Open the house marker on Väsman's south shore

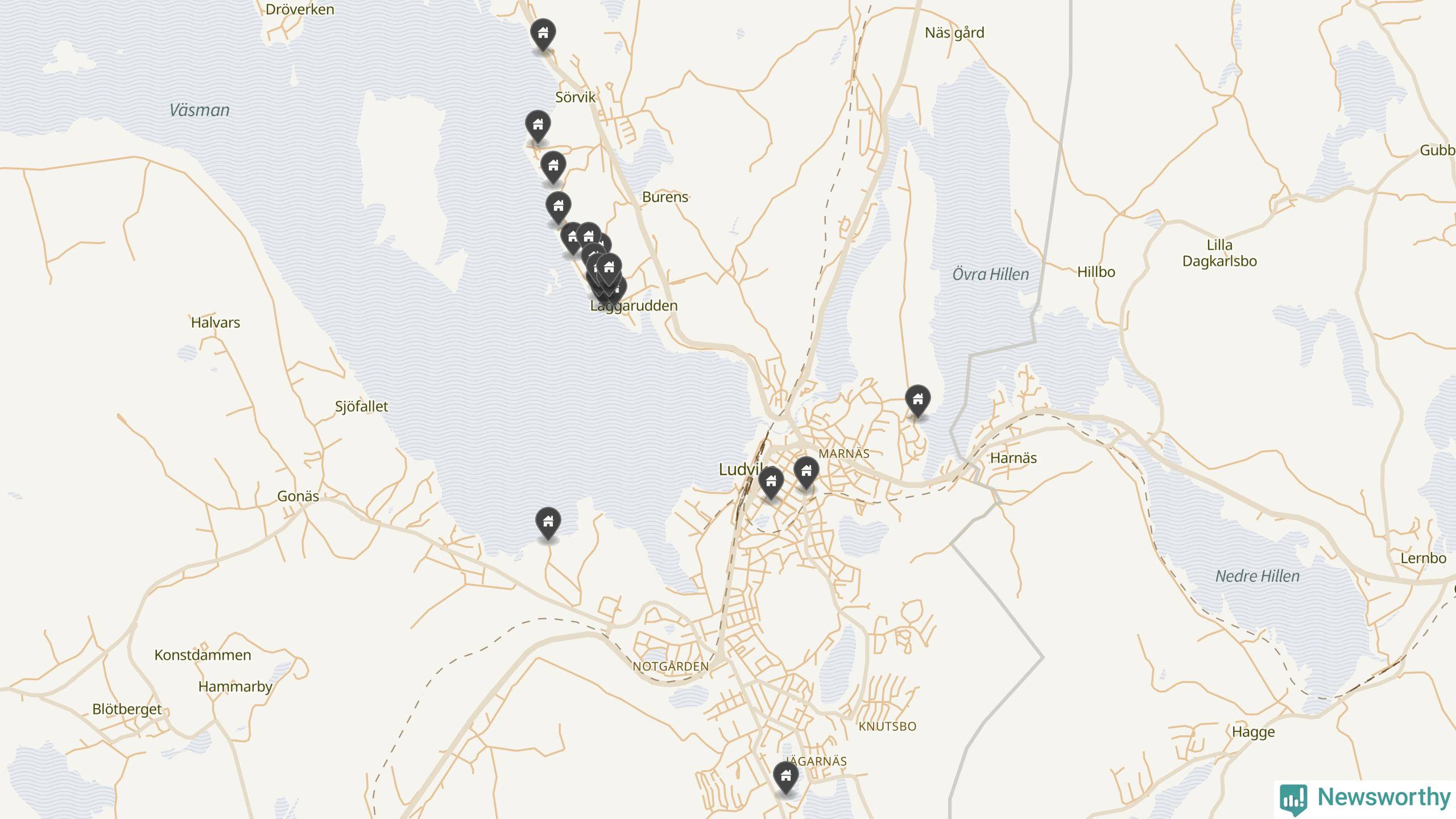[548, 523]
